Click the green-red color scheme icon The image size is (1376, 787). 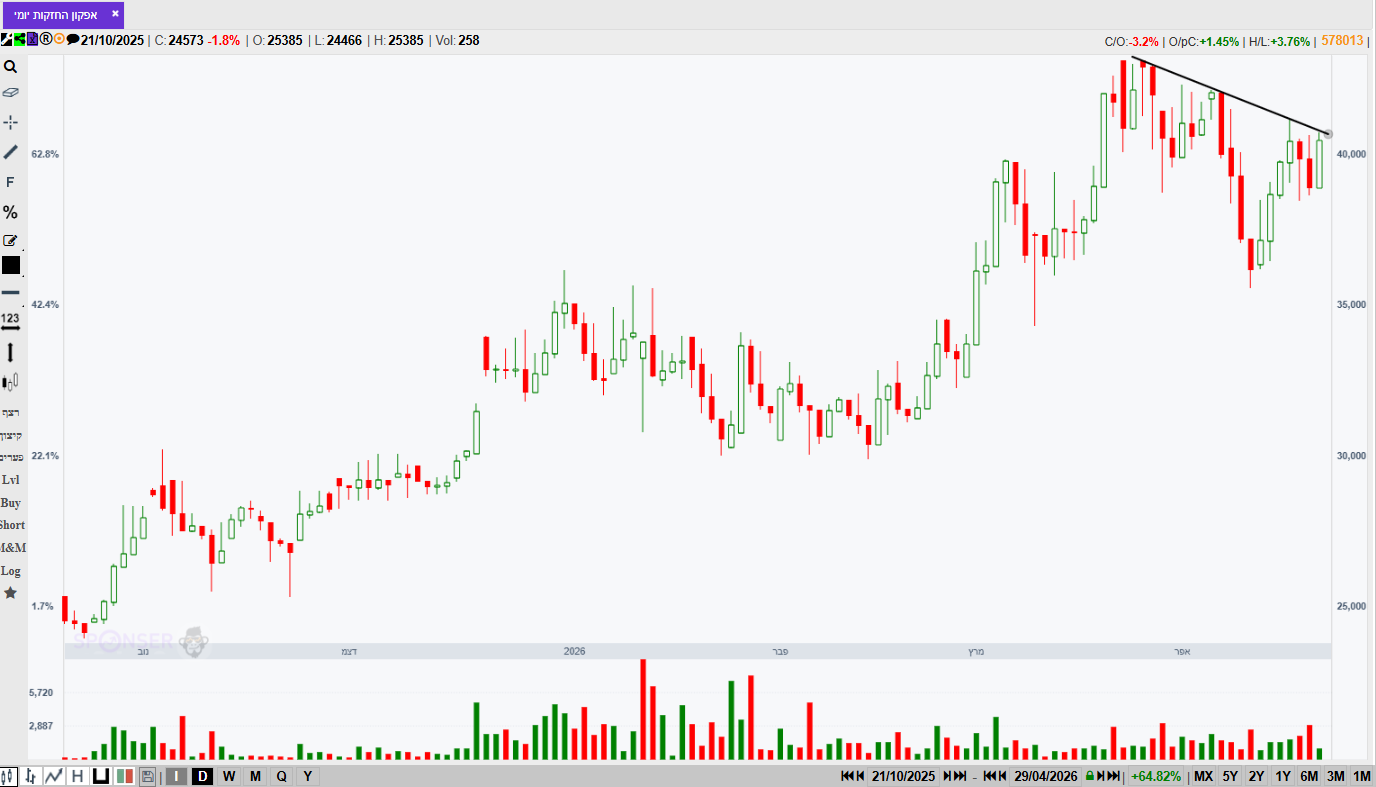click(125, 776)
